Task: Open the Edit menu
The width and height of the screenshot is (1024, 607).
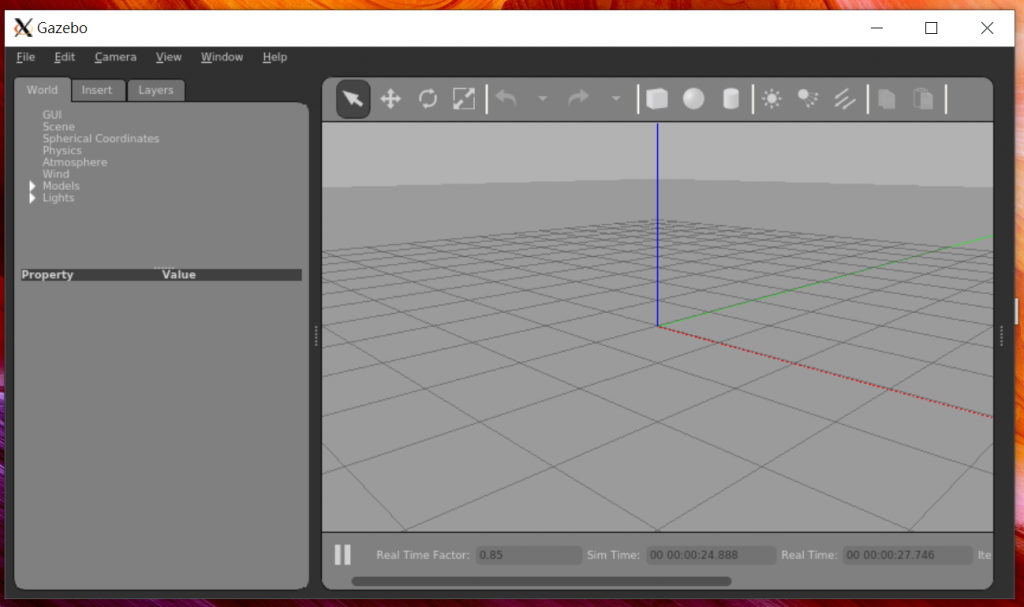Action: pos(64,57)
